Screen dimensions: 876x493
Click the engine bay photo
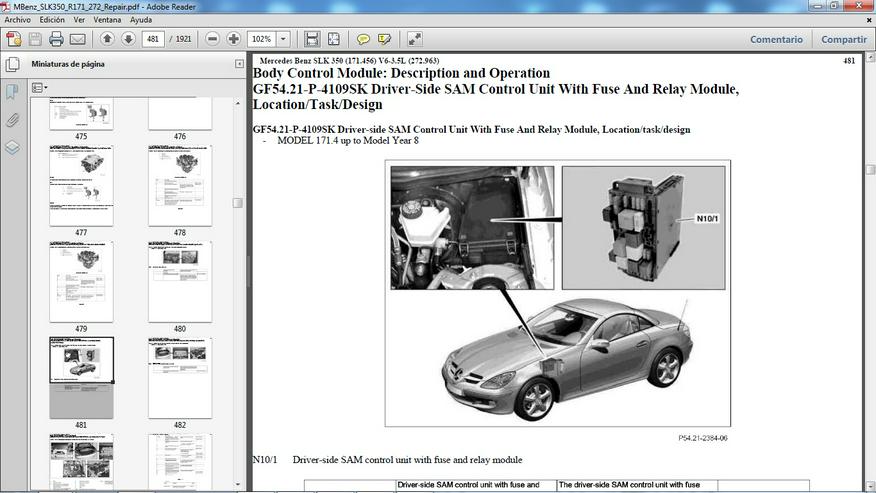472,227
